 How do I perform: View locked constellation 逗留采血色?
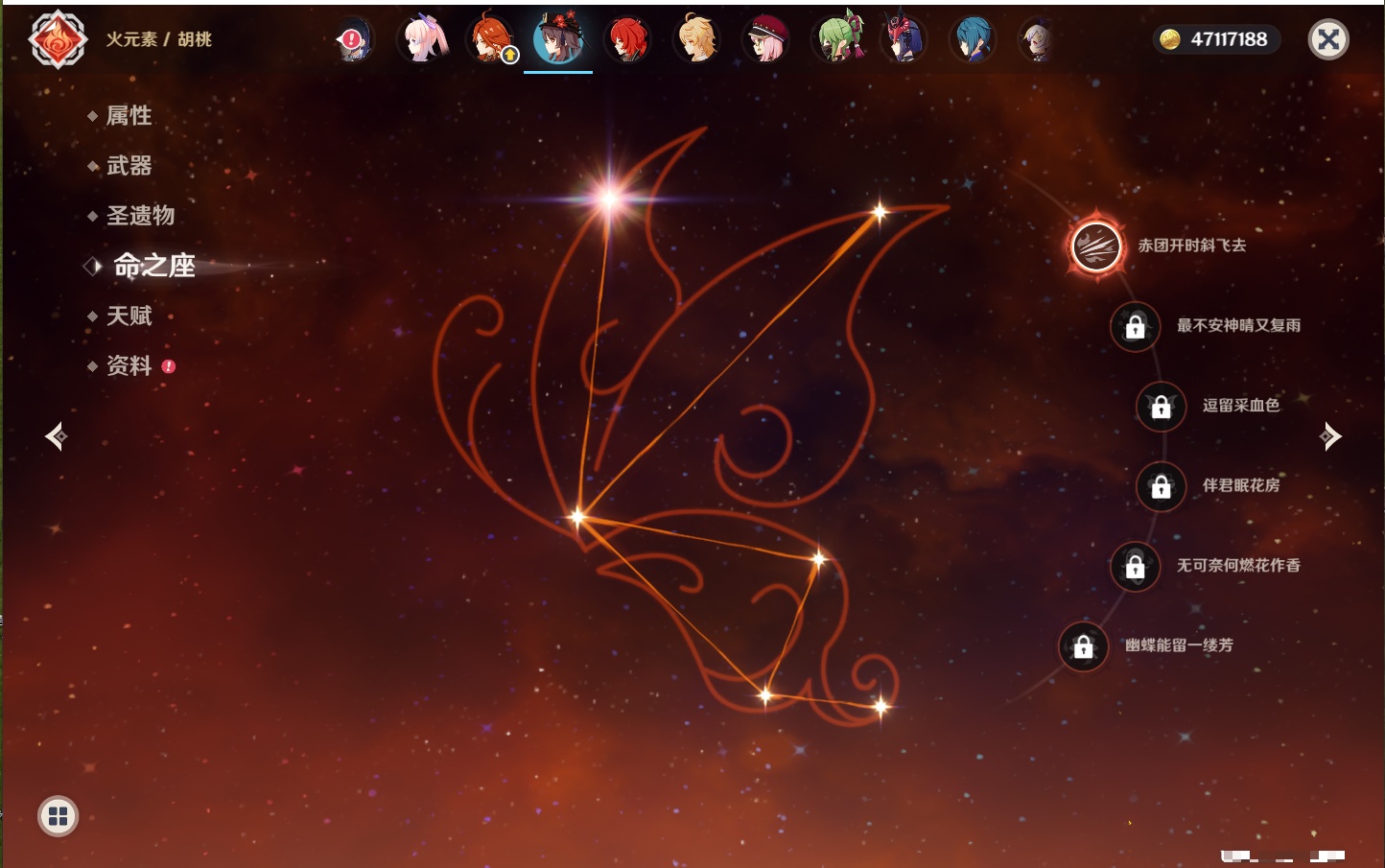(1161, 407)
